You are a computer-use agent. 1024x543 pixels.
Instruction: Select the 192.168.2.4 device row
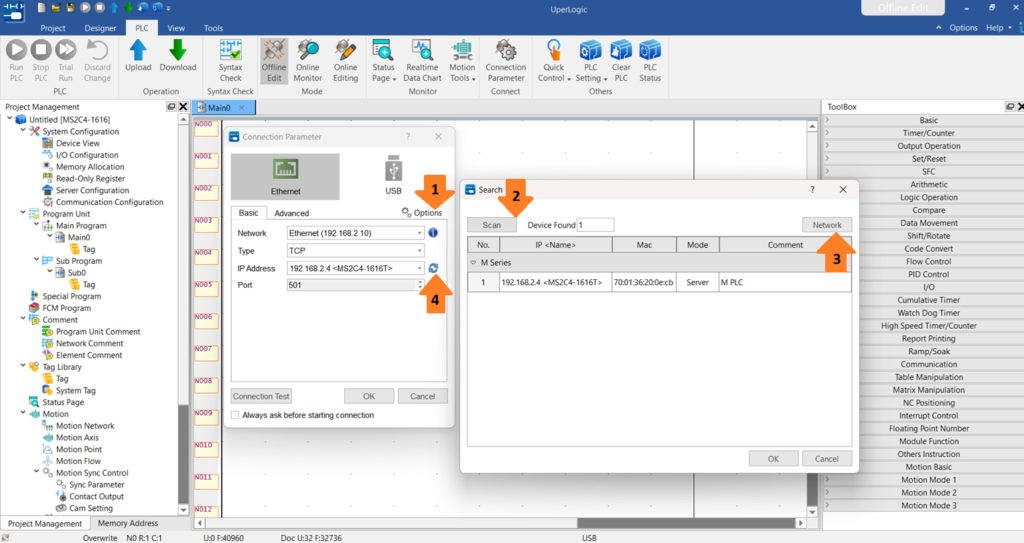pos(660,282)
